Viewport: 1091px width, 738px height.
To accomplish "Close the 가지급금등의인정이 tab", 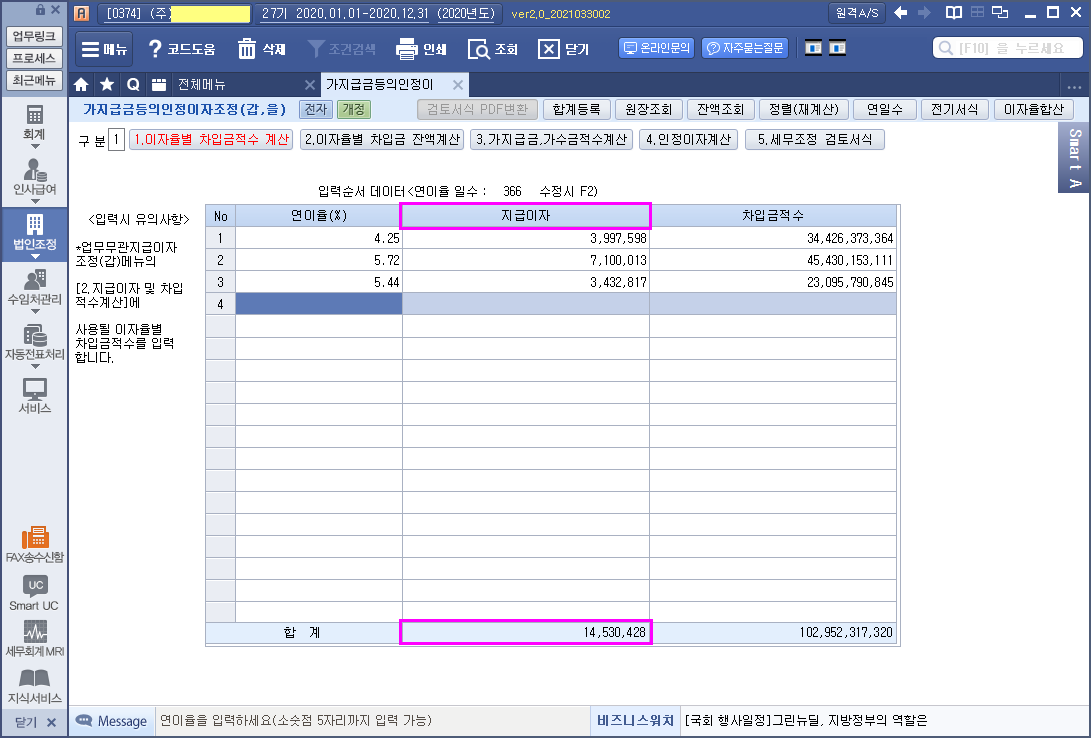I will pos(458,85).
